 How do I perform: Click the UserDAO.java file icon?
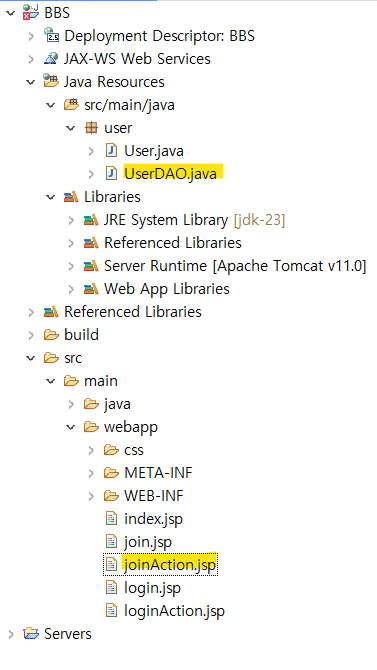(111, 173)
